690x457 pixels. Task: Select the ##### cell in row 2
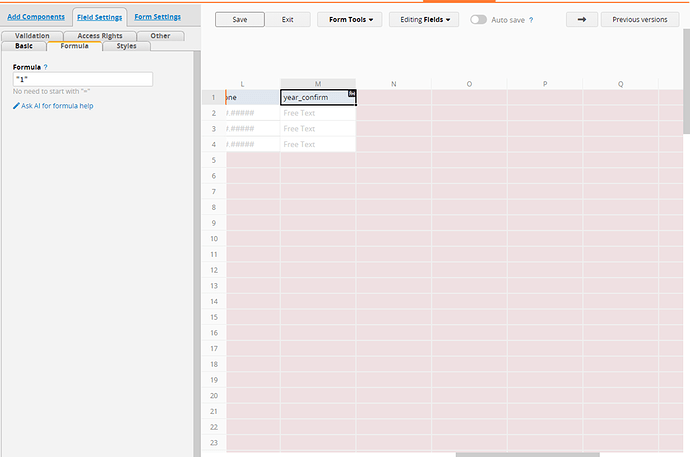tap(253, 113)
